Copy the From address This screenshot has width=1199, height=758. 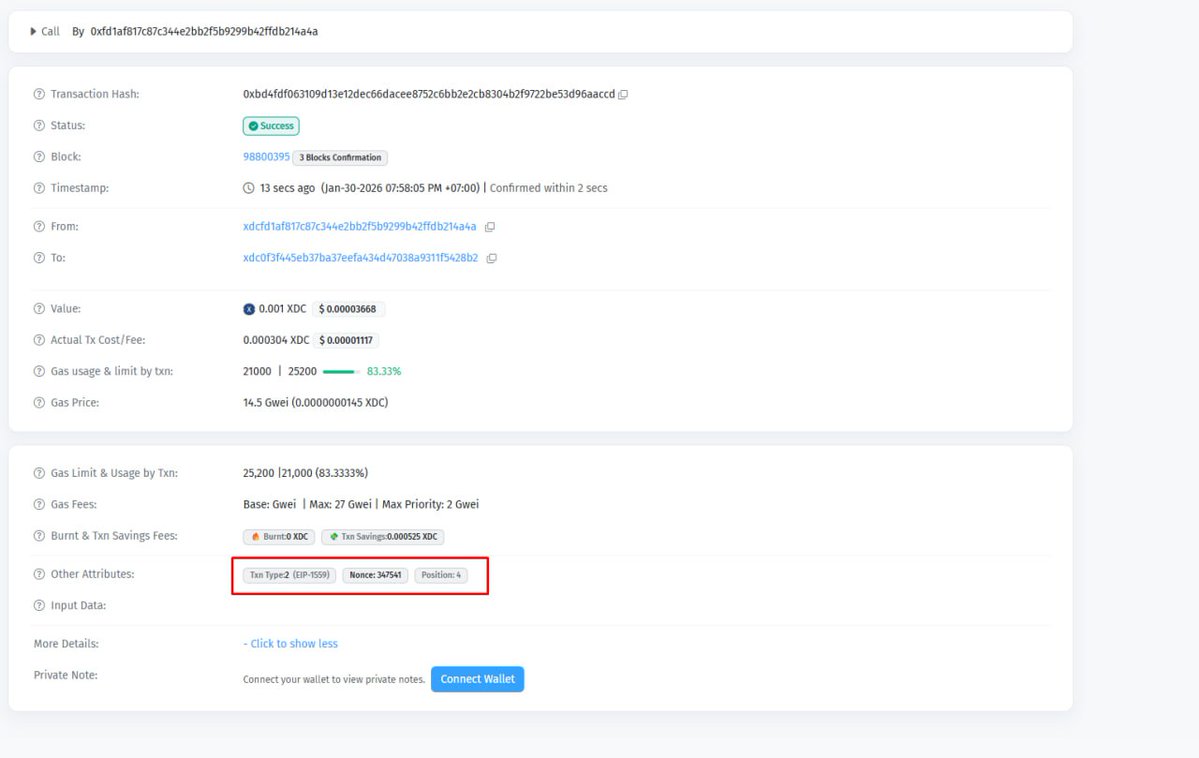pos(490,226)
